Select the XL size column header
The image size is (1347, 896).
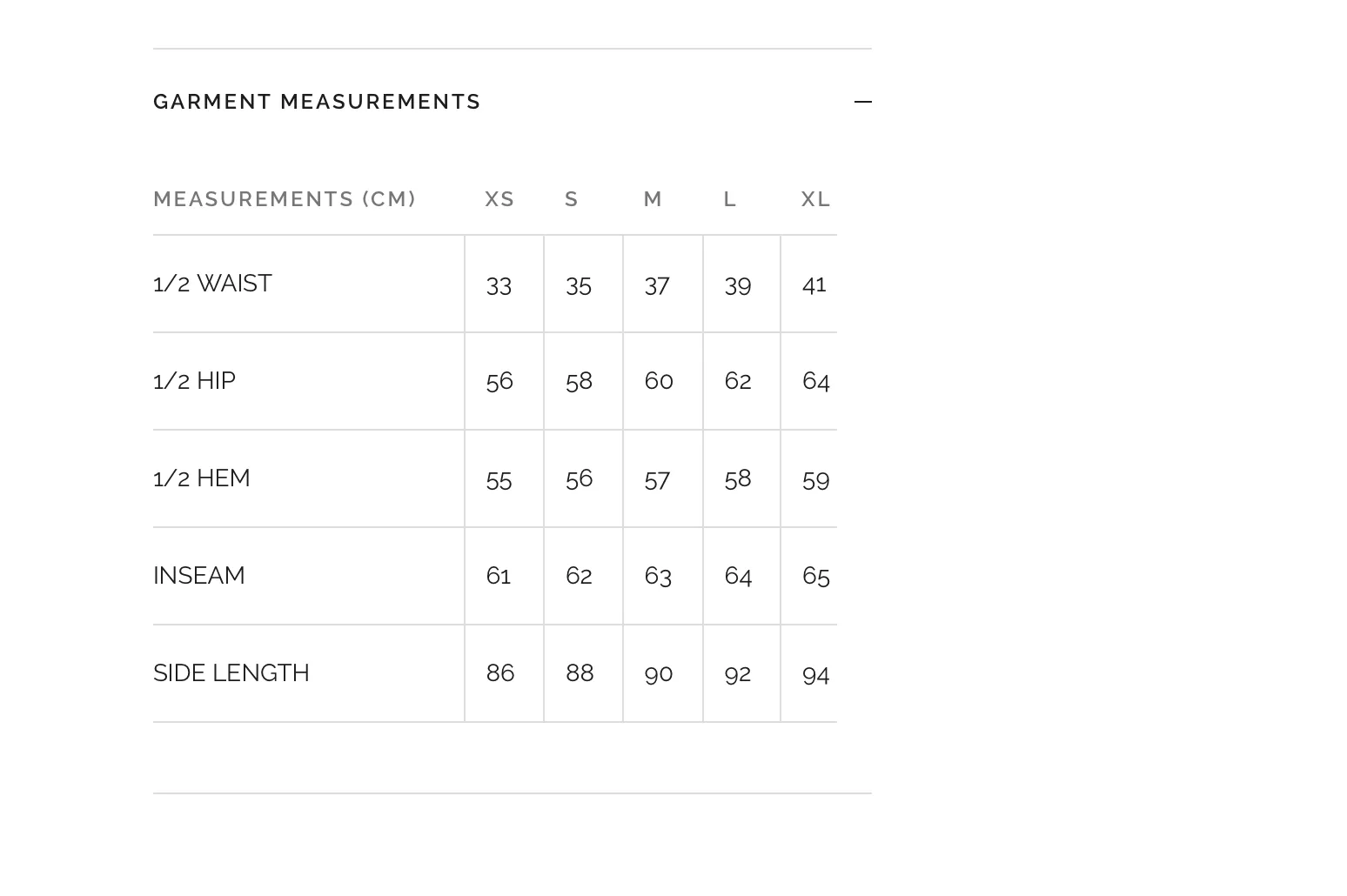click(815, 199)
